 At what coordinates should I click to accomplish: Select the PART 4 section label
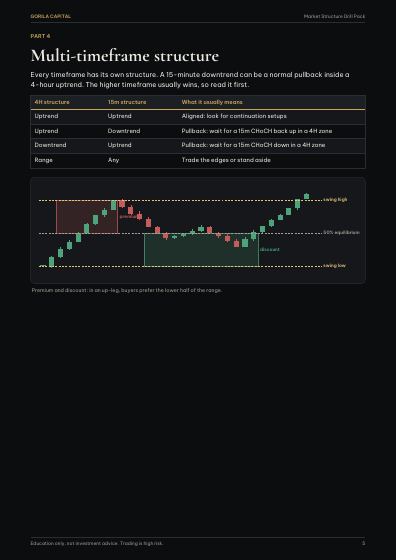(40, 36)
